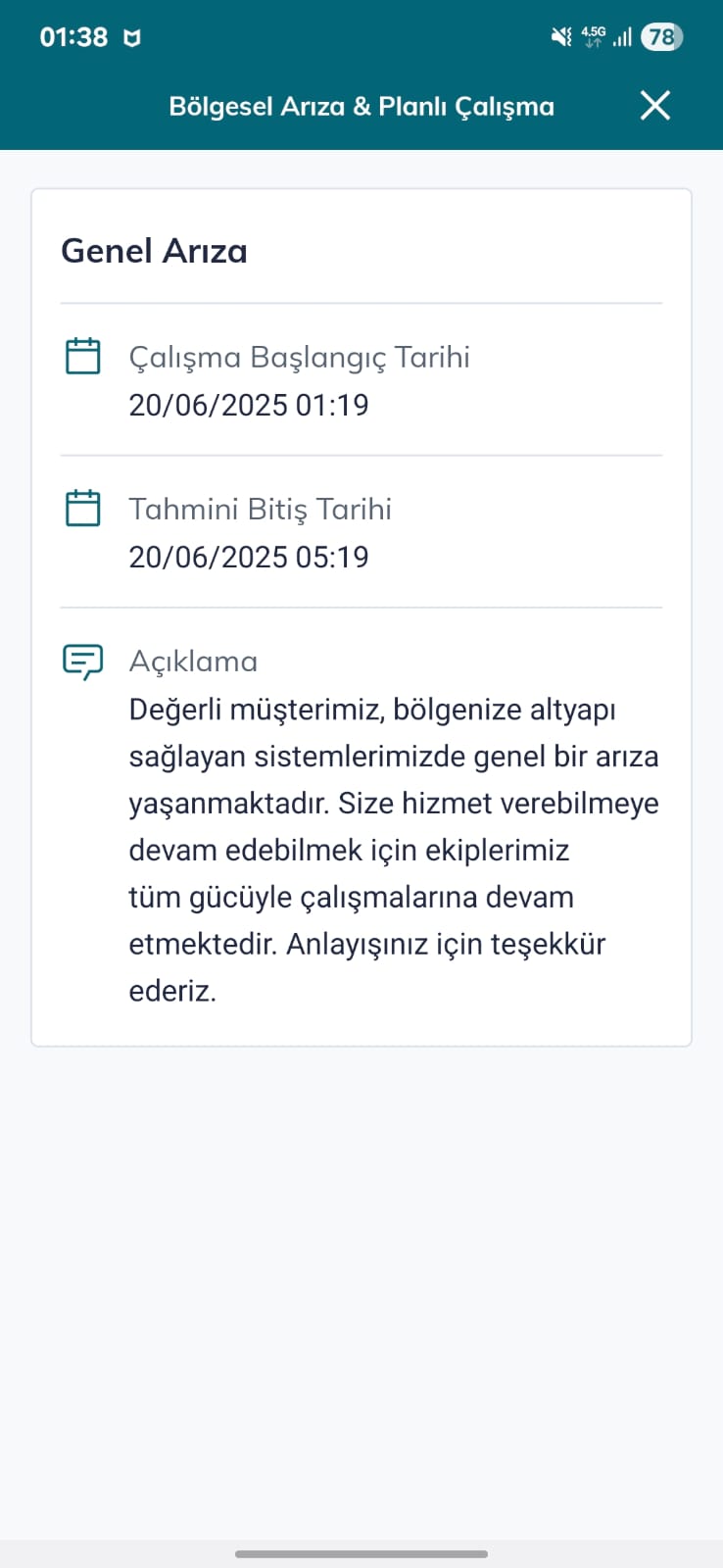The width and height of the screenshot is (723, 1568).
Task: Select the Genel Arıza heading
Action: tap(154, 251)
